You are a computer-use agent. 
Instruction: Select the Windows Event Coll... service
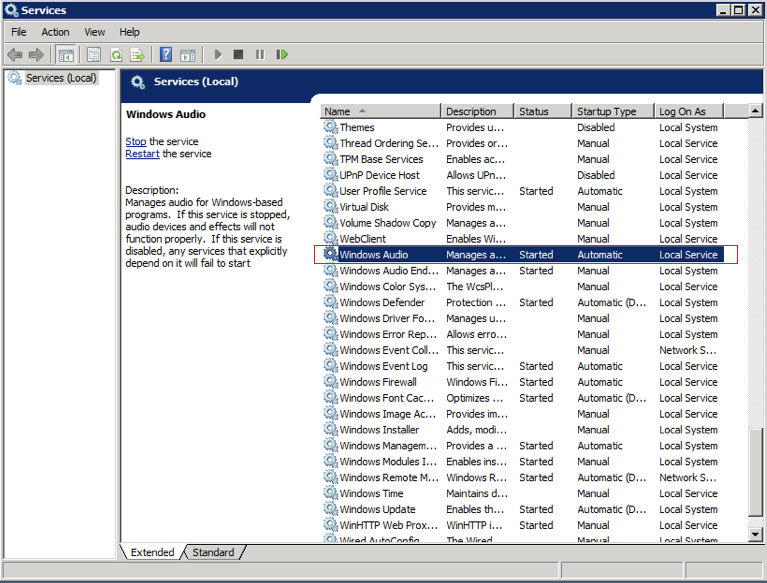point(522,350)
